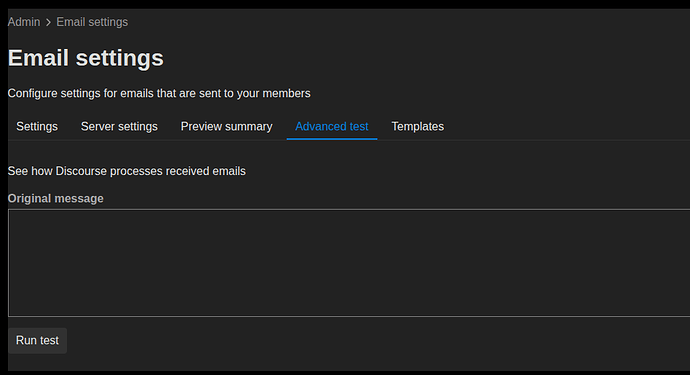690x375 pixels.
Task: Click the "Original message" field label
Action: 55,199
